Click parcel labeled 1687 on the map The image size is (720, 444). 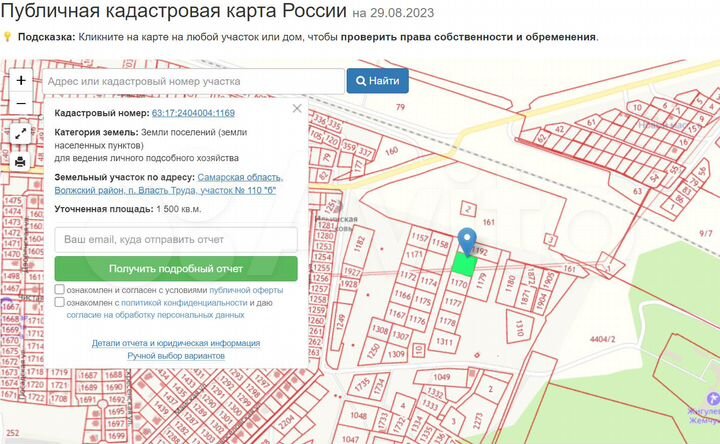point(88,375)
